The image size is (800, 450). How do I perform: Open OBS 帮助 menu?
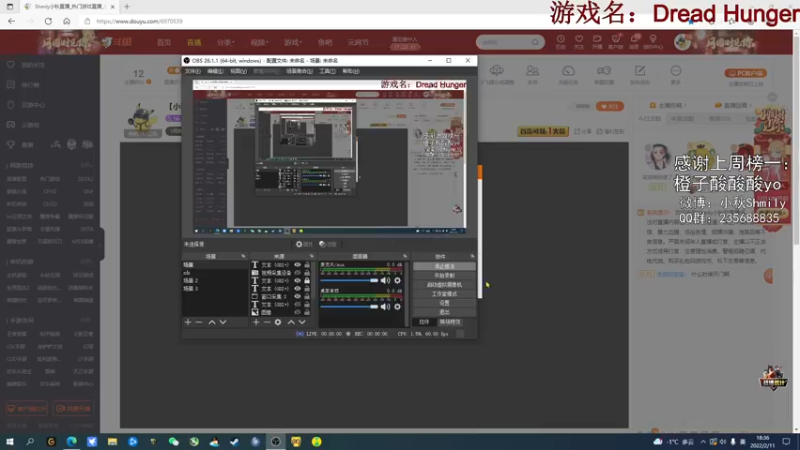click(351, 71)
